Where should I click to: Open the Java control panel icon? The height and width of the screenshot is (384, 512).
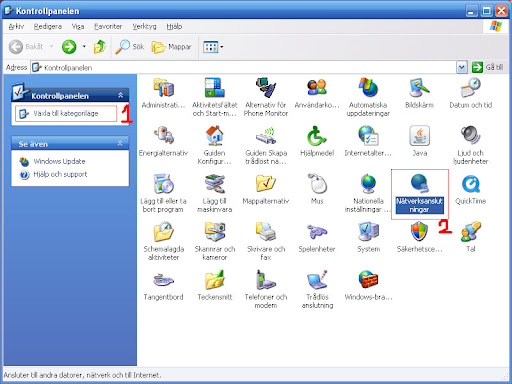419,141
